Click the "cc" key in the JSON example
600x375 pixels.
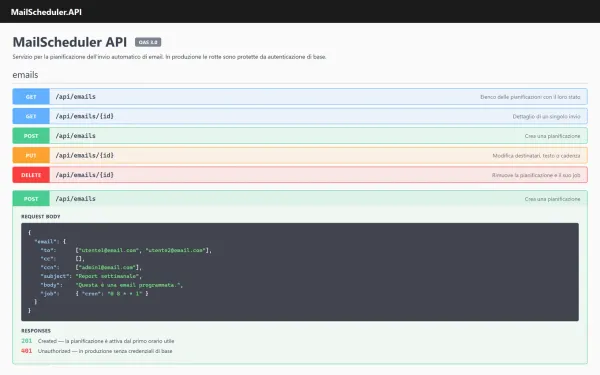pyautogui.click(x=48, y=259)
